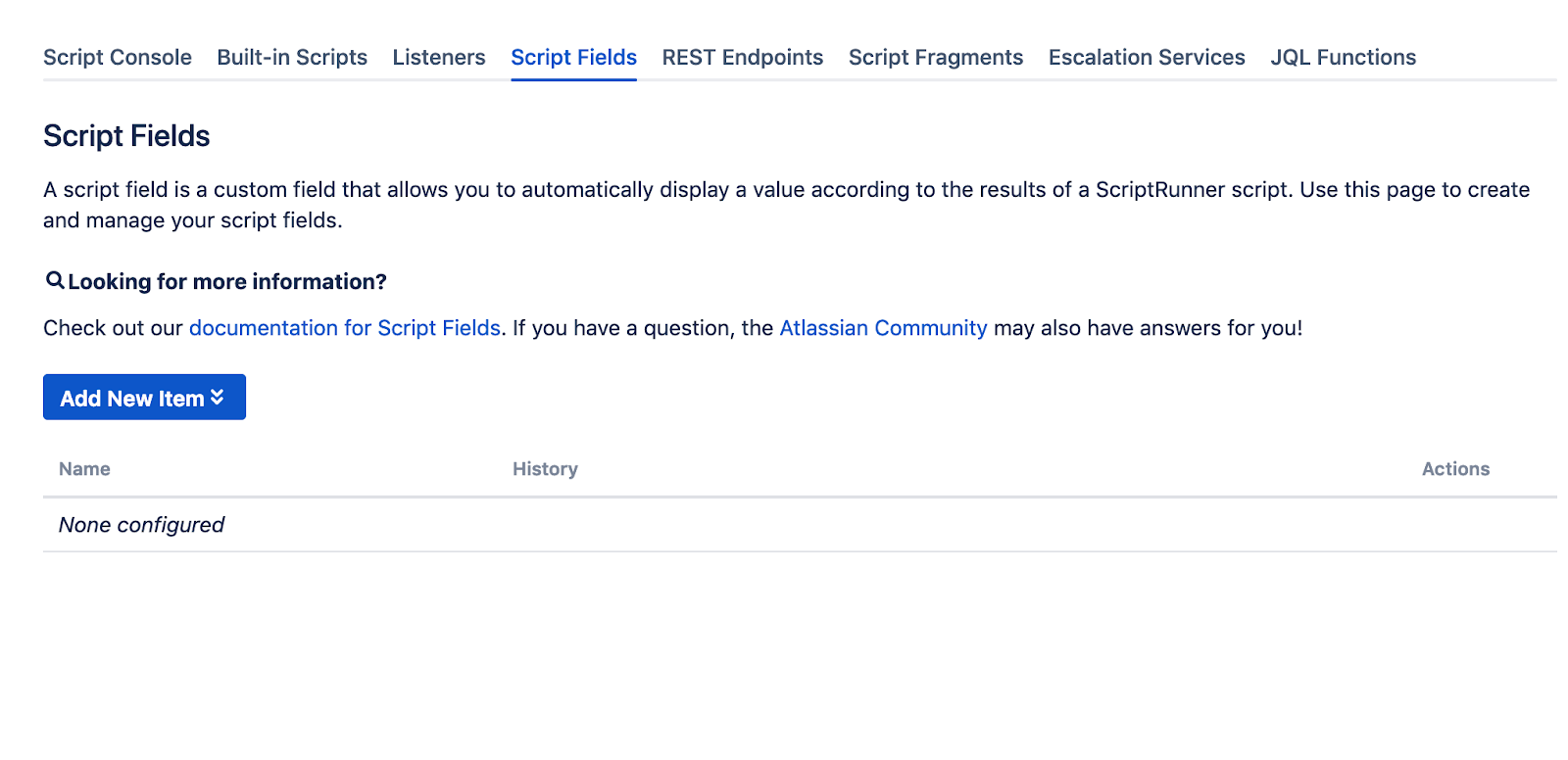
Task: Open the documentation for Script Fields link
Action: (345, 328)
